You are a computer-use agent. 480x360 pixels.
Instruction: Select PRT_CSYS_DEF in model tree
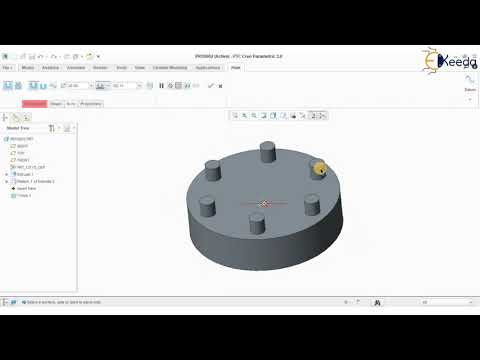click(28, 167)
